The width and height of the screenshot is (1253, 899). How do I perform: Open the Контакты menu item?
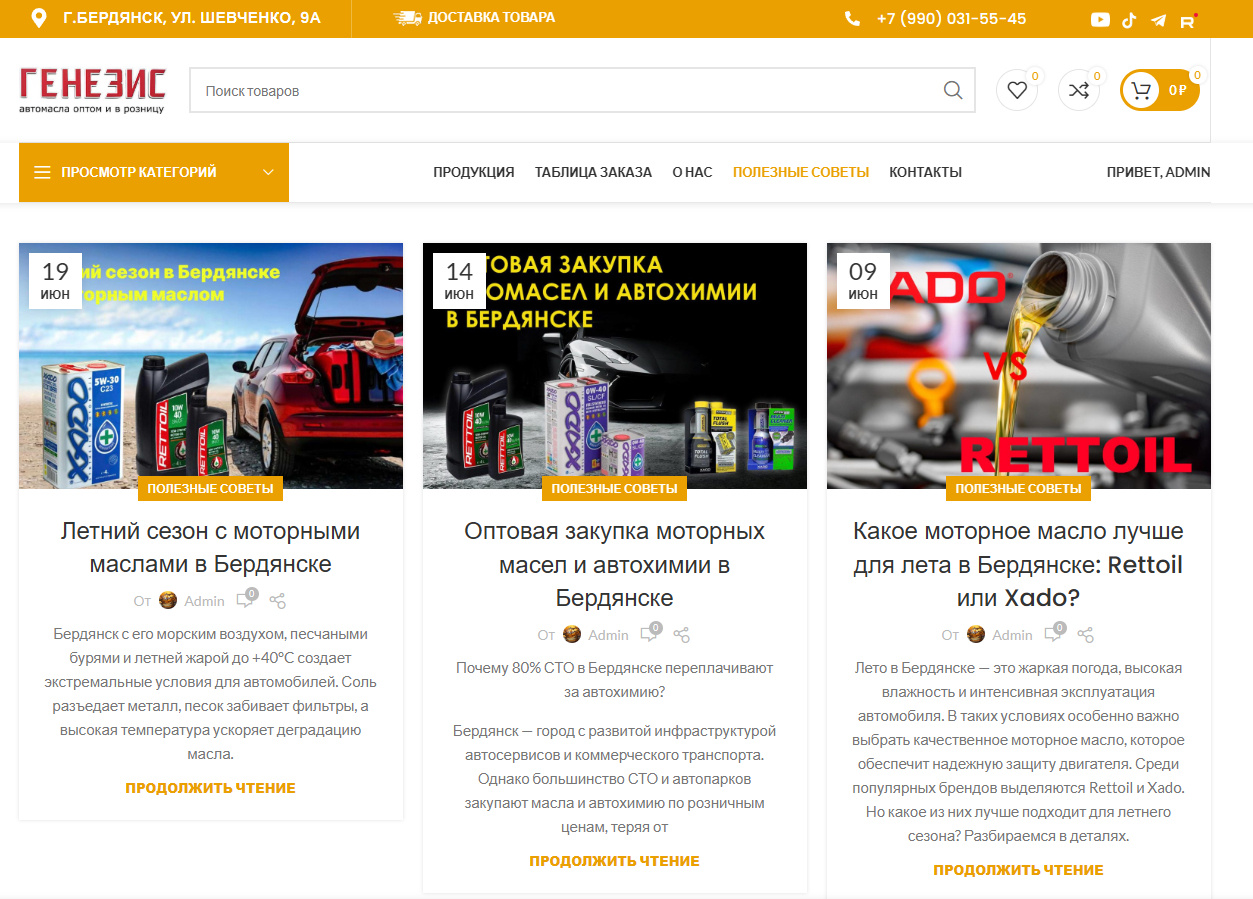(x=925, y=172)
